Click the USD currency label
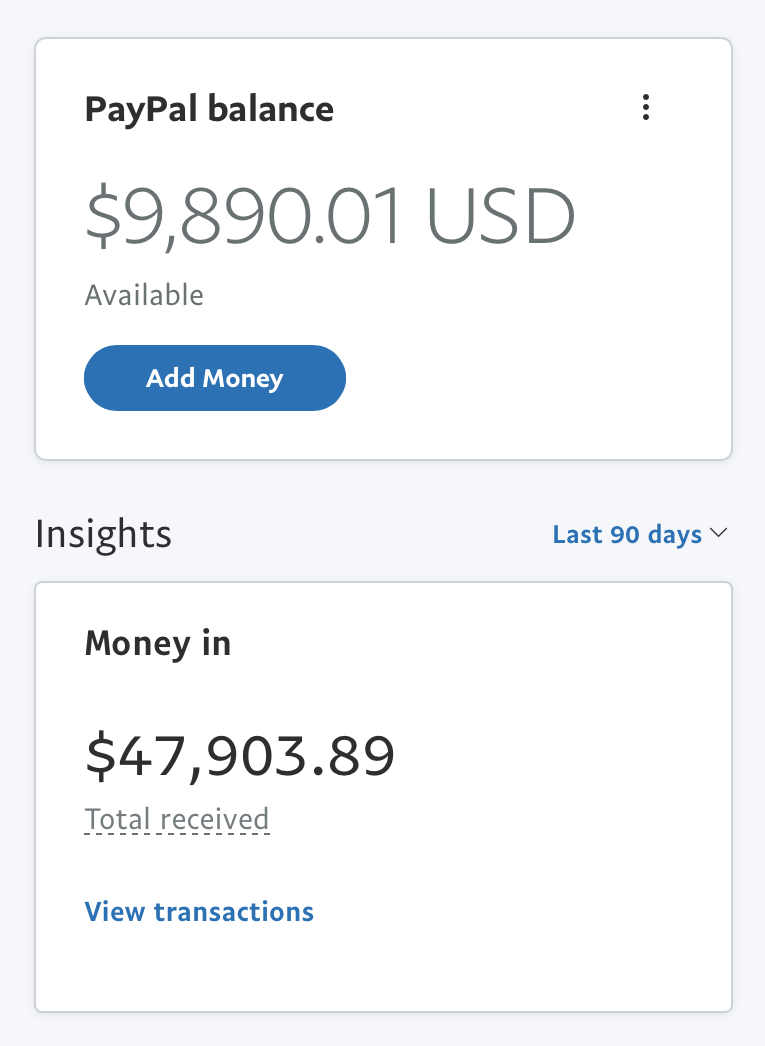 500,216
